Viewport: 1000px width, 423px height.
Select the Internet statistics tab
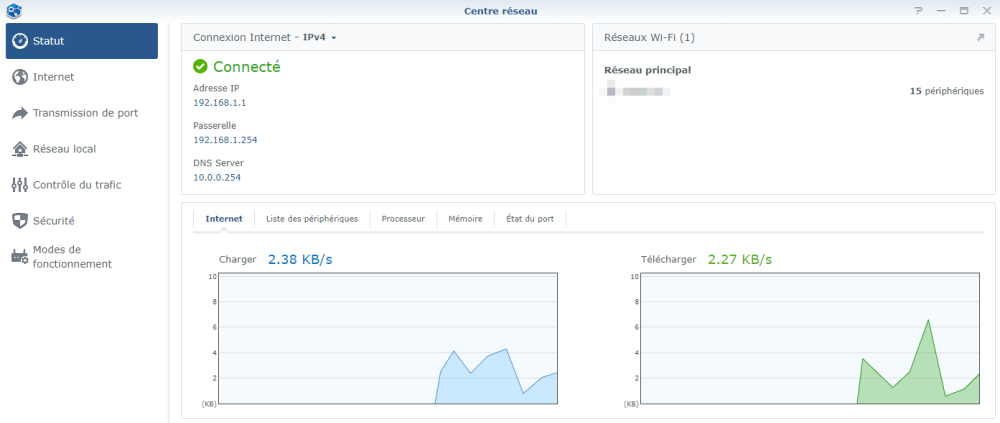[224, 219]
